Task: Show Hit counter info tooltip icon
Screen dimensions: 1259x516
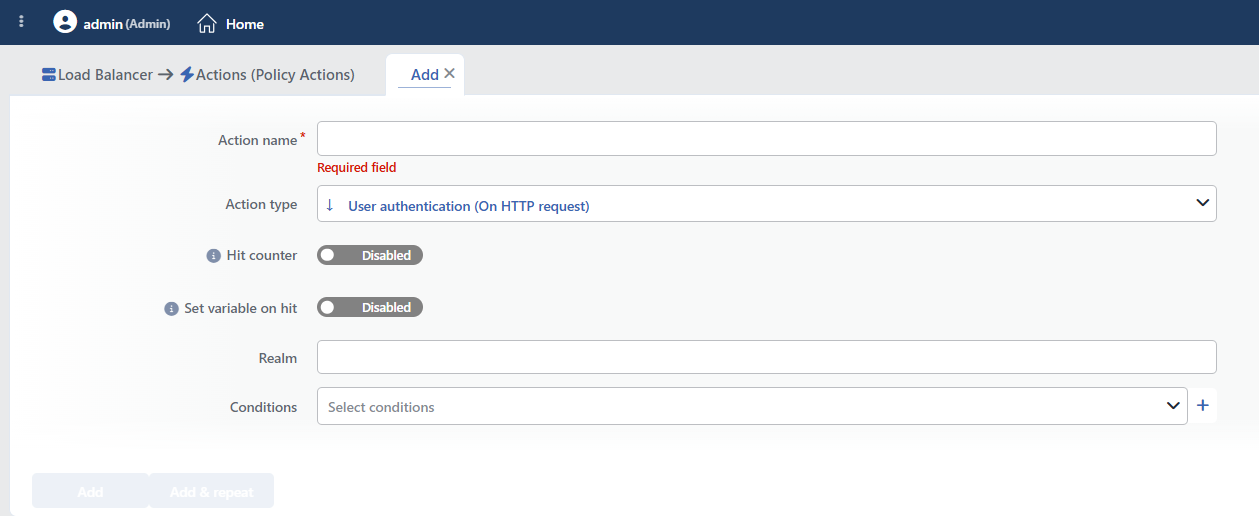Action: [213, 256]
